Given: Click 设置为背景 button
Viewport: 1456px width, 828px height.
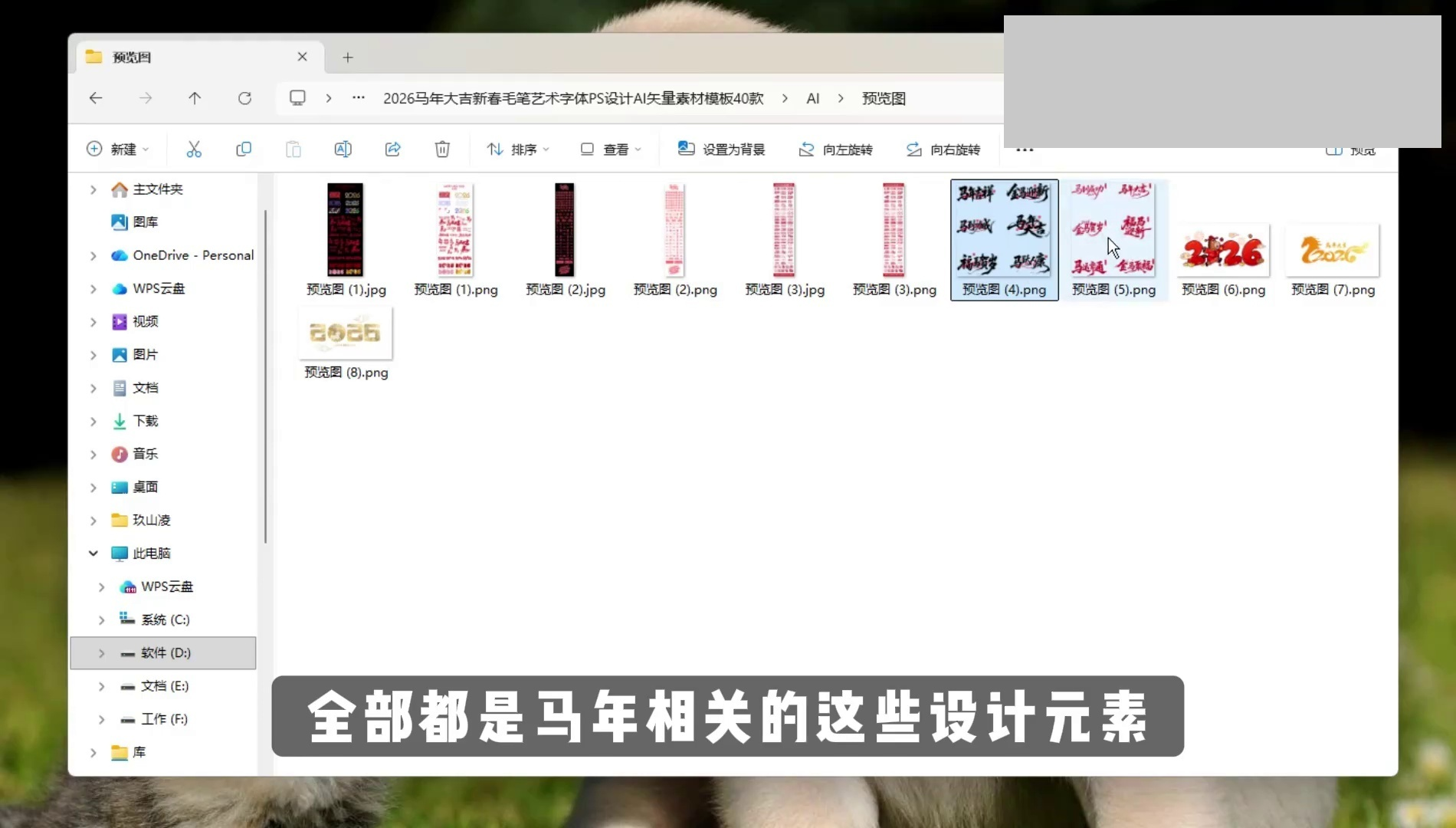Looking at the screenshot, I should point(721,149).
